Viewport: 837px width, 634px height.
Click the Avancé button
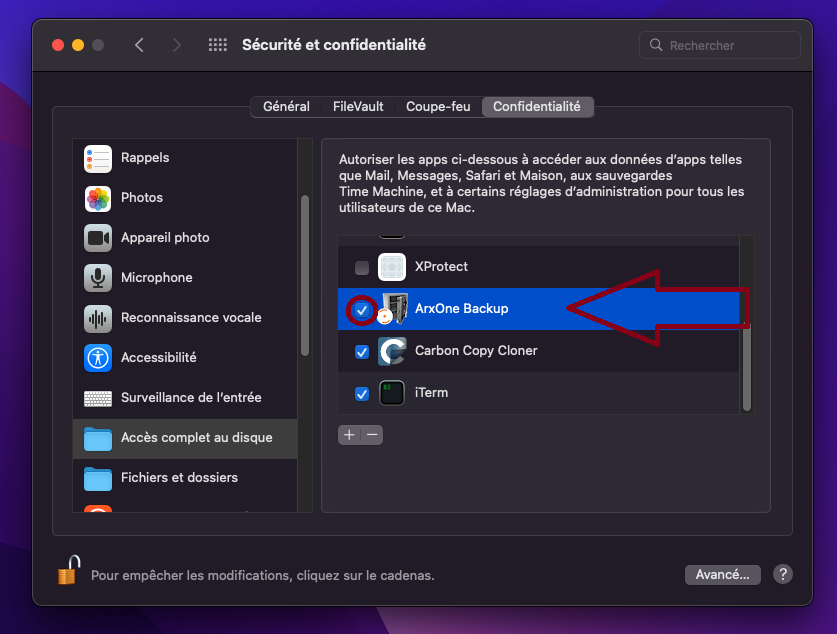tap(722, 574)
